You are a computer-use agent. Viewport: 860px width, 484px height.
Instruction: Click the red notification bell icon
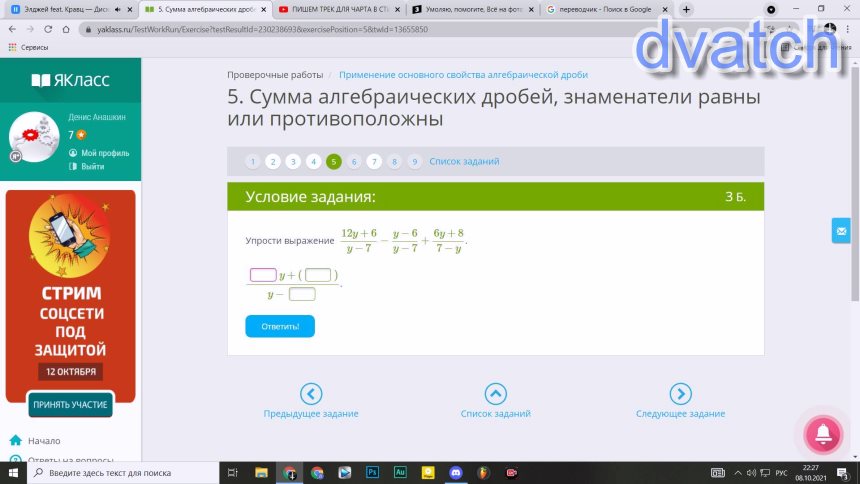point(823,432)
